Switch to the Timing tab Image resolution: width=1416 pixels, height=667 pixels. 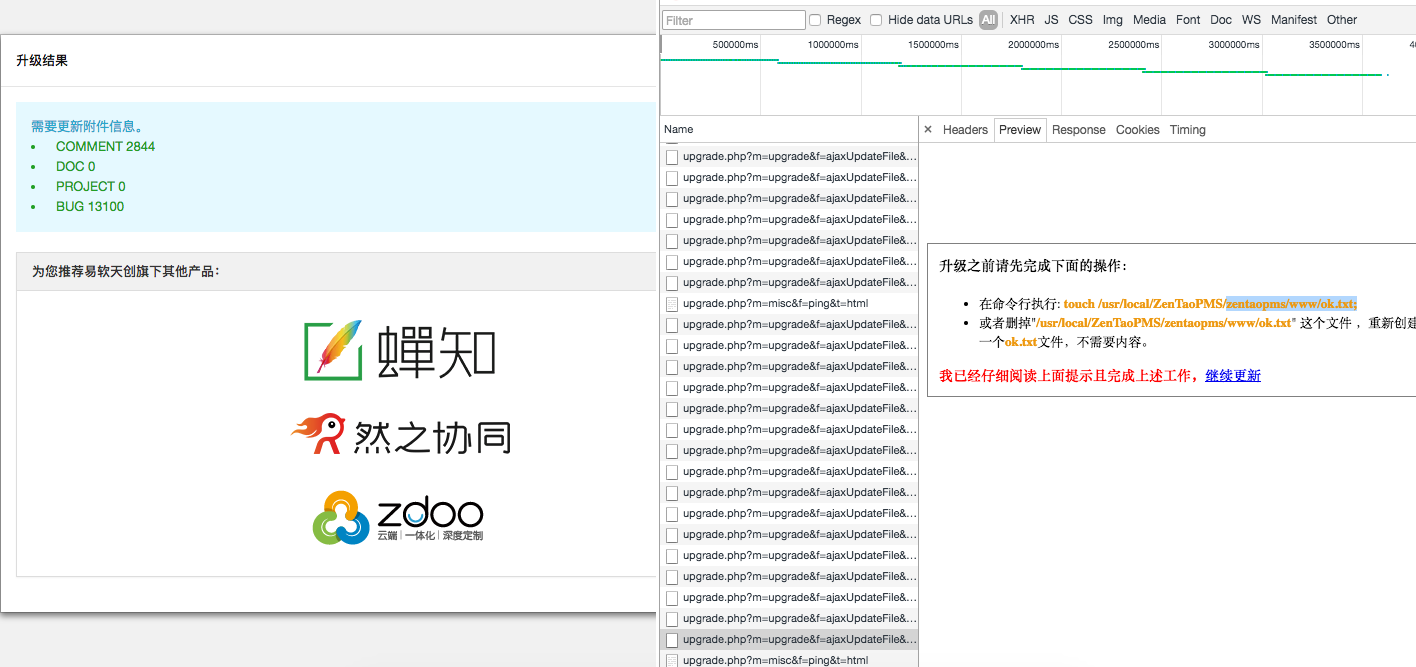coord(1187,130)
